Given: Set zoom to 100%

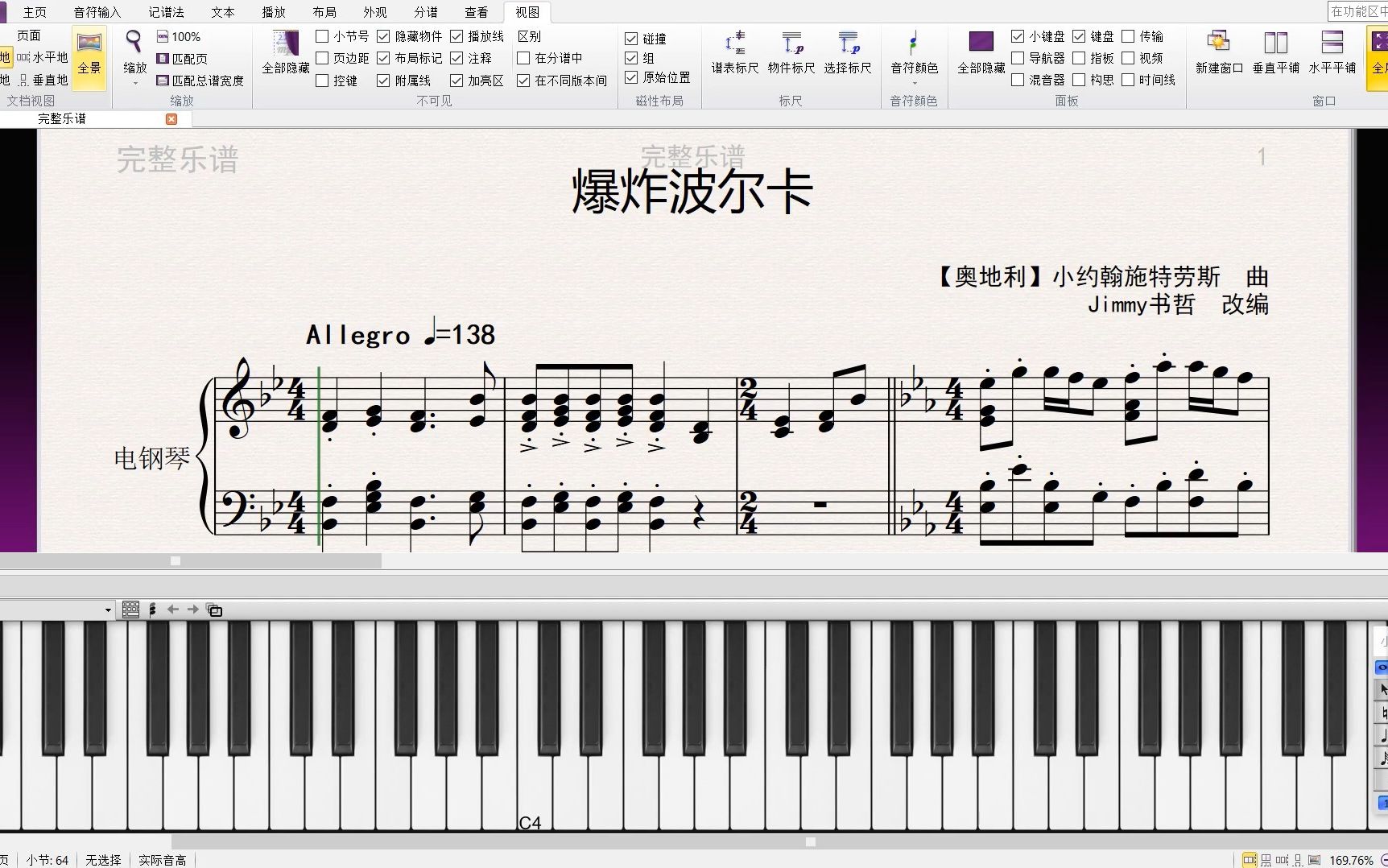Looking at the screenshot, I should 179,36.
